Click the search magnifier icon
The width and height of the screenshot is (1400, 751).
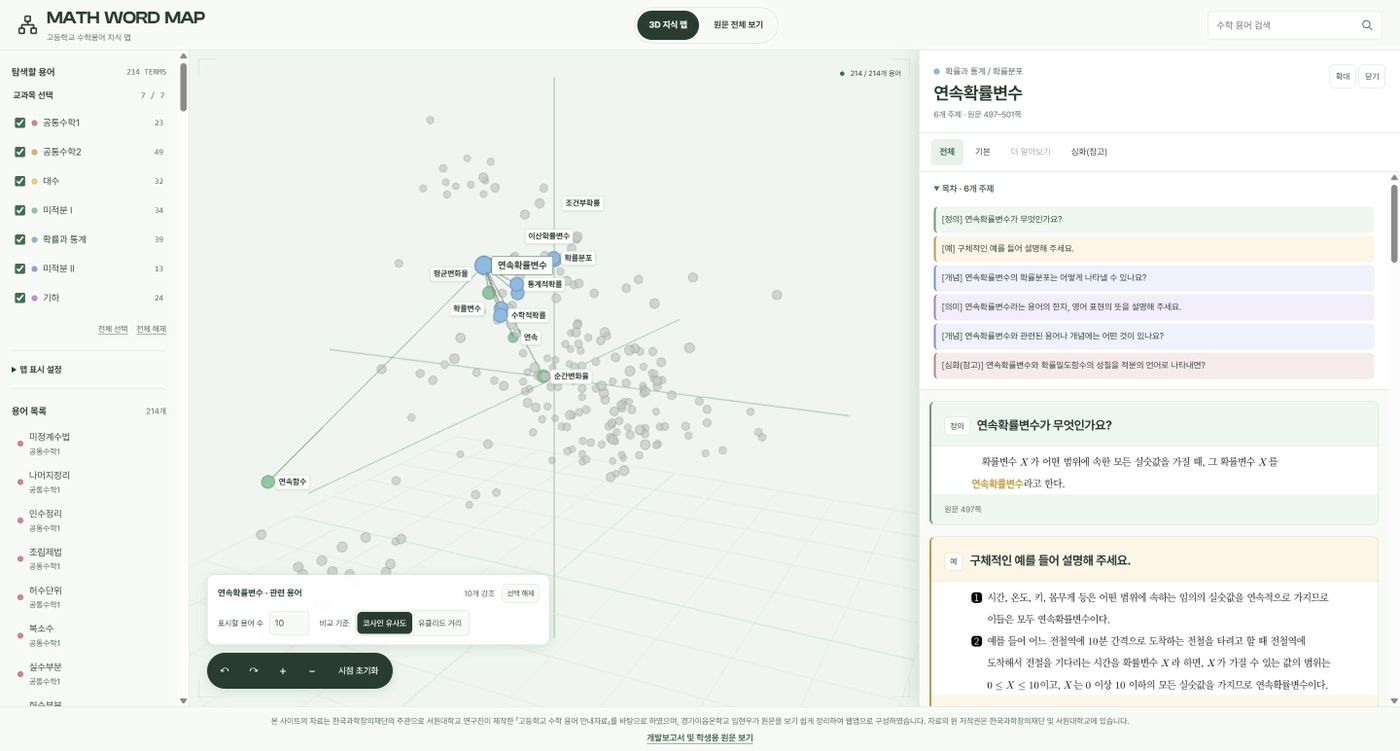[x=1367, y=25]
